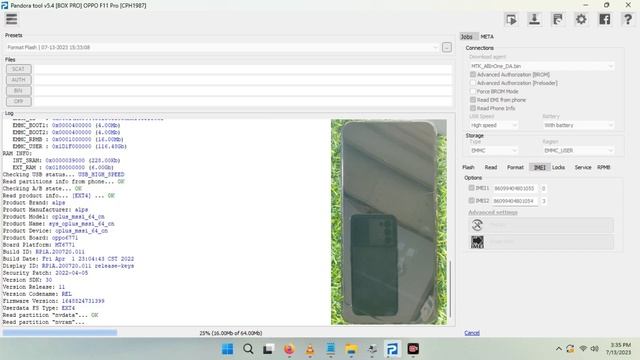This screenshot has height=360, width=640.
Task: Open the Storage Type dropdown
Action: pos(493,151)
